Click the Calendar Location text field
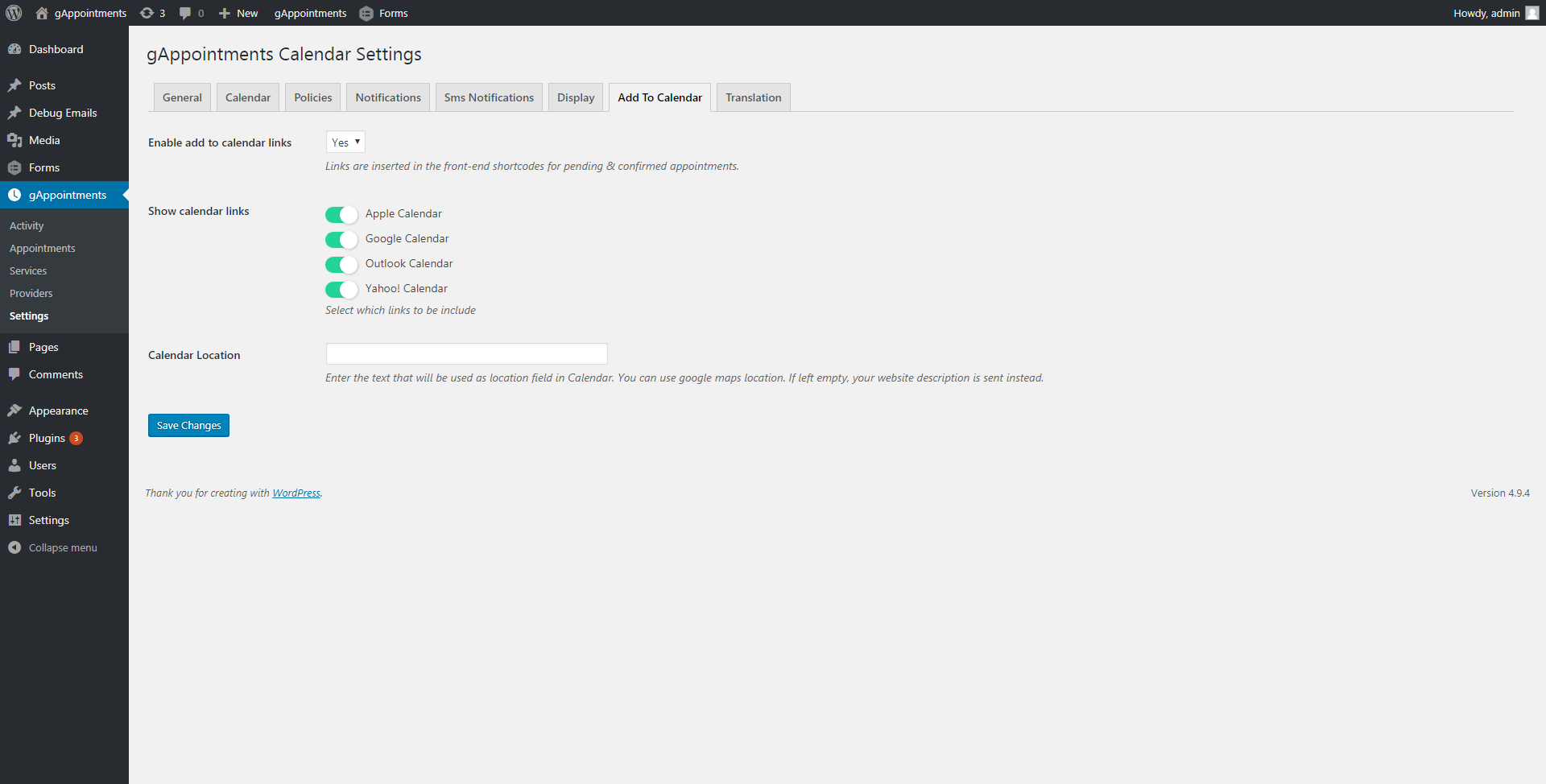The width and height of the screenshot is (1546, 784). tap(466, 354)
